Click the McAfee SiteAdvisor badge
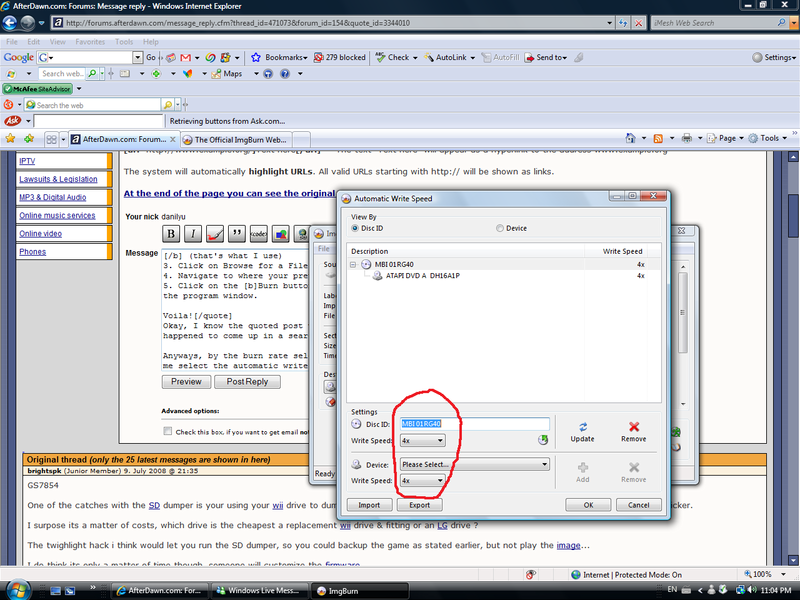This screenshot has height=600, width=800. coord(38,89)
